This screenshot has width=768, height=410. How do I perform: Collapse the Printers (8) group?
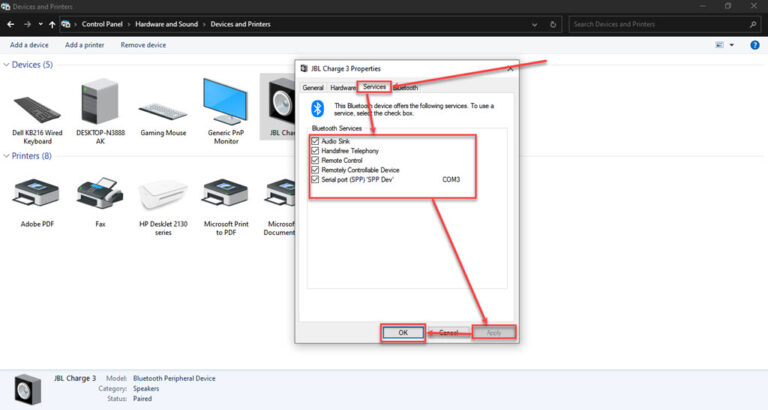coord(6,156)
